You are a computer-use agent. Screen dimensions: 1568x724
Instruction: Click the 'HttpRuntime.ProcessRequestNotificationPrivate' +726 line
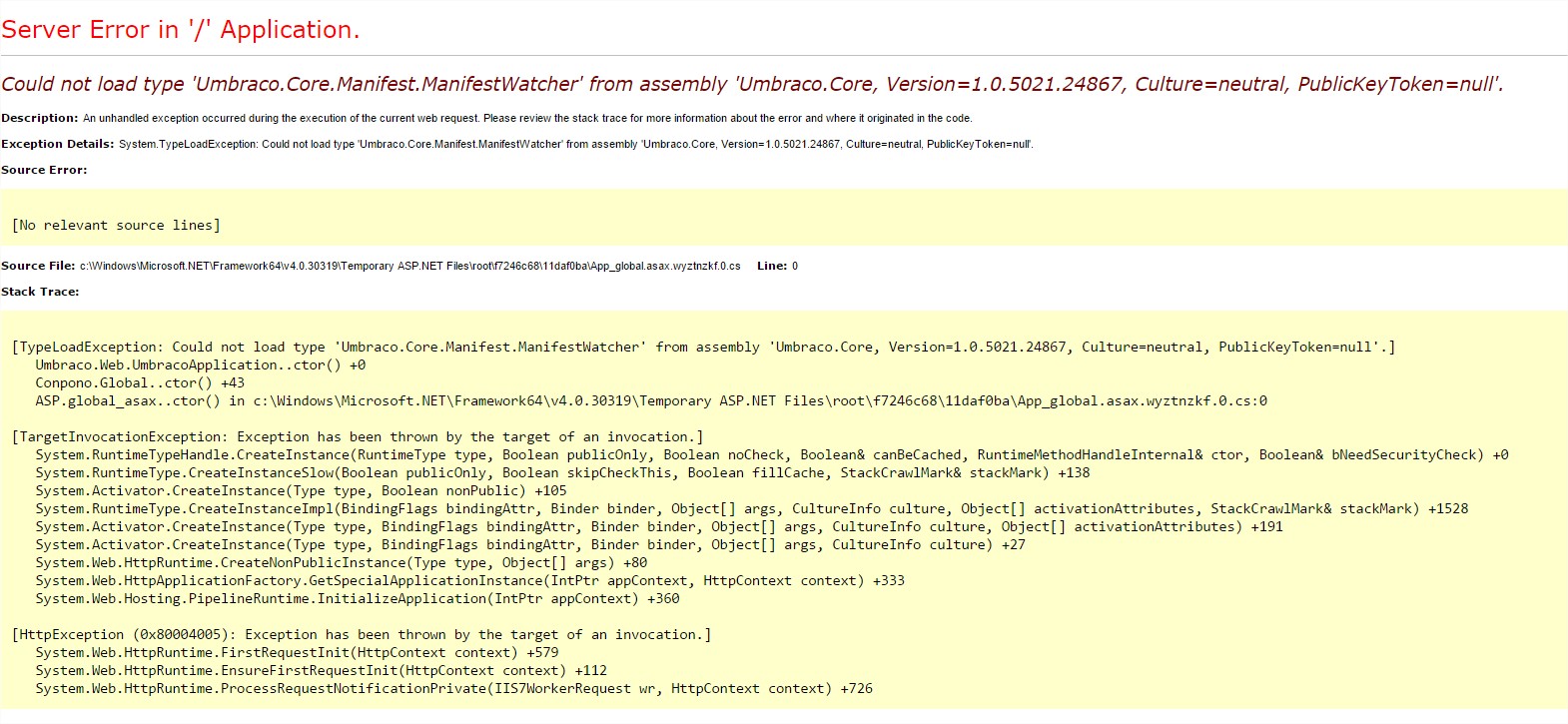click(454, 689)
